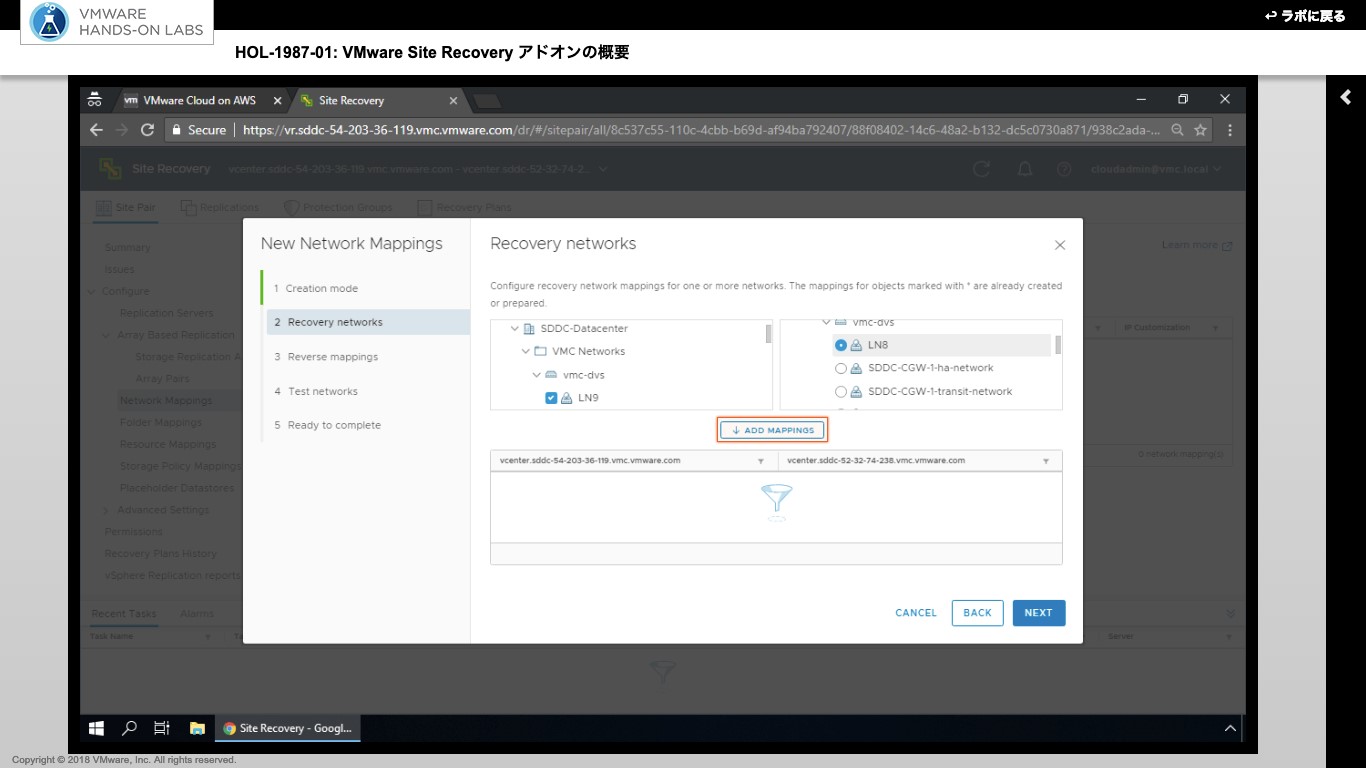Click the SDDC-Datacenter datacenter icon
Viewport: 1366px width, 768px height.
[x=529, y=329]
